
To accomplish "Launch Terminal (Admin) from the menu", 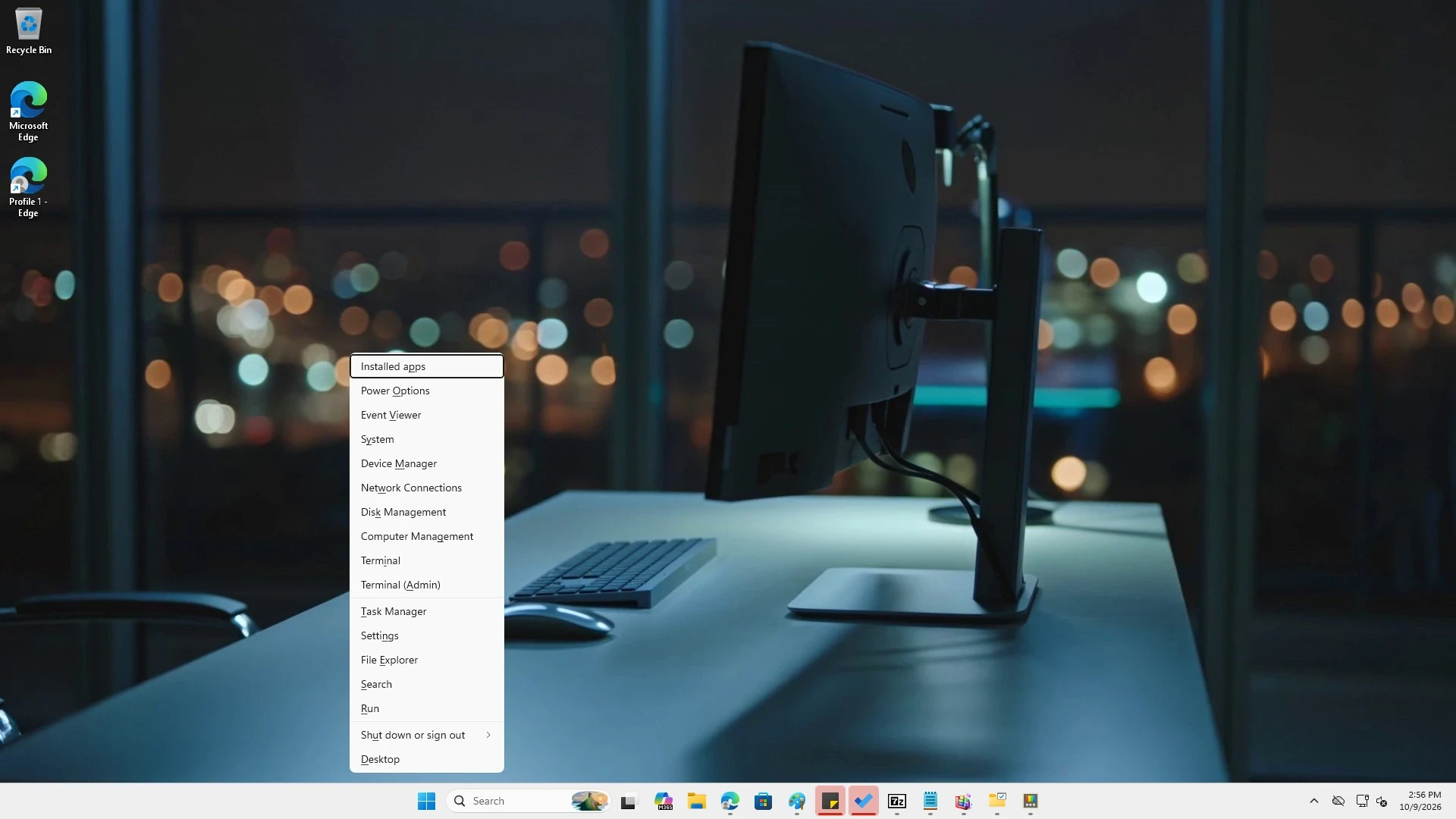I will (x=427, y=585).
